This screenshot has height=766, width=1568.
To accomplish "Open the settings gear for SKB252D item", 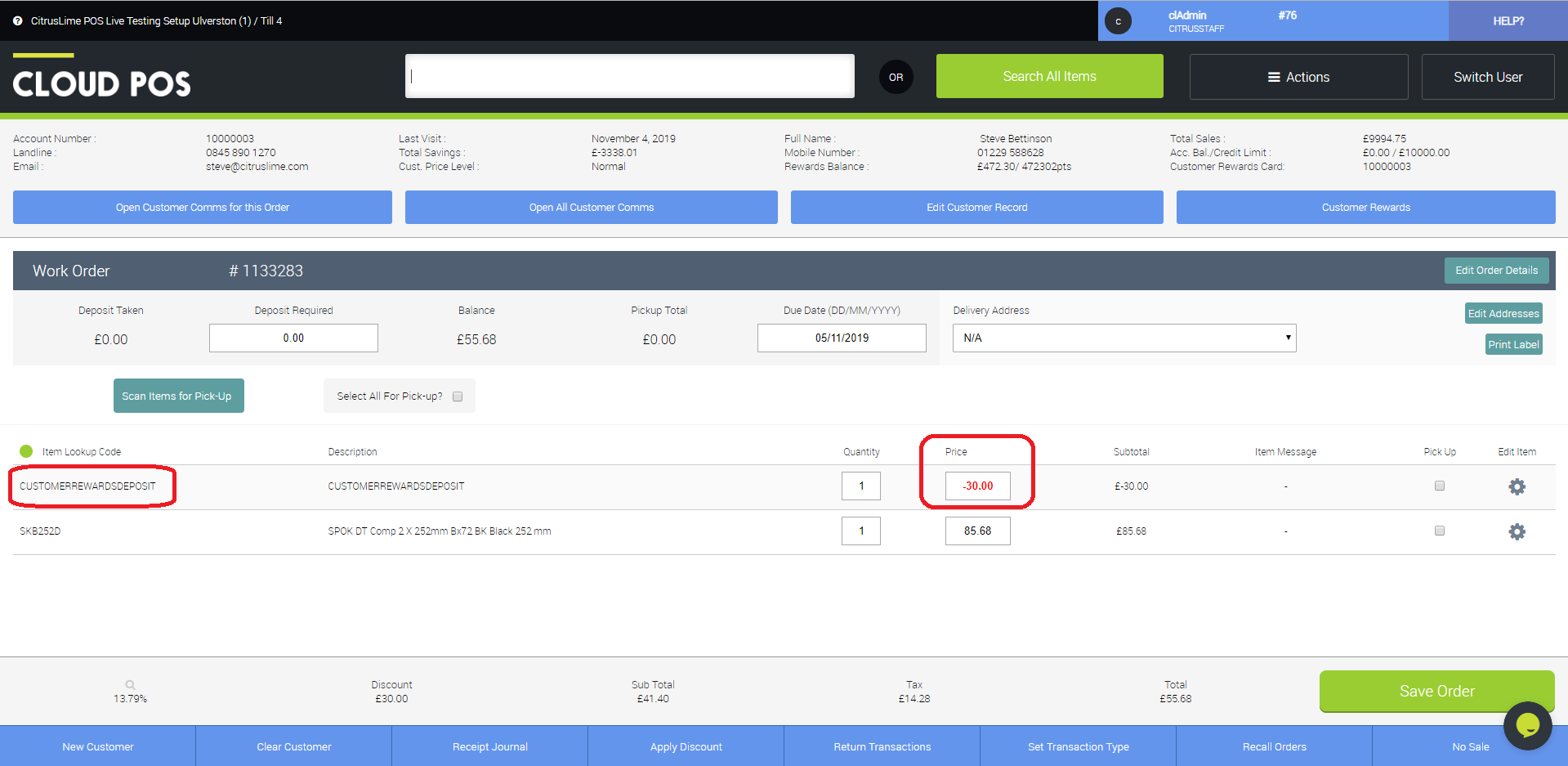I will tap(1517, 531).
